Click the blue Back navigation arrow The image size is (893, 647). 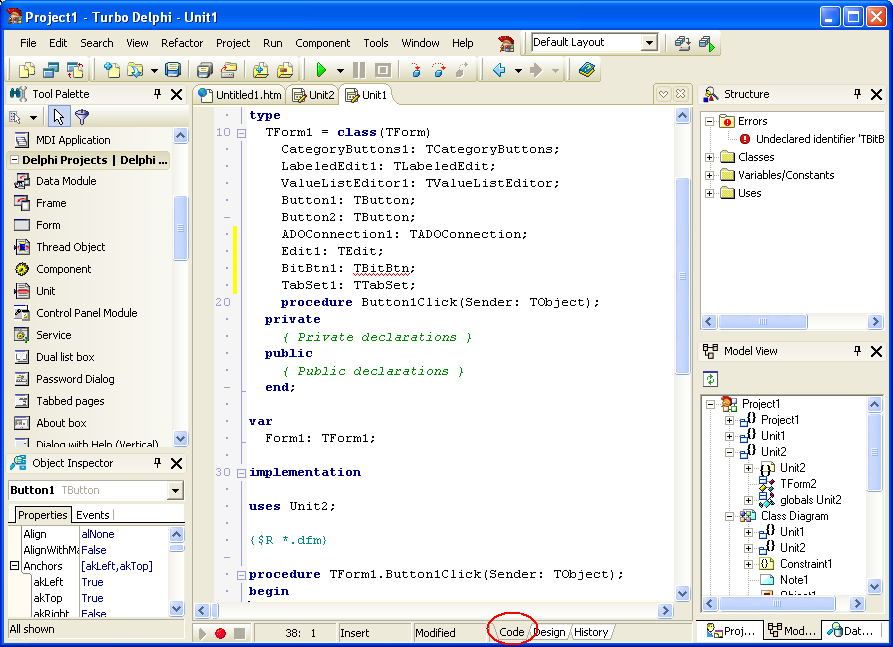(499, 70)
